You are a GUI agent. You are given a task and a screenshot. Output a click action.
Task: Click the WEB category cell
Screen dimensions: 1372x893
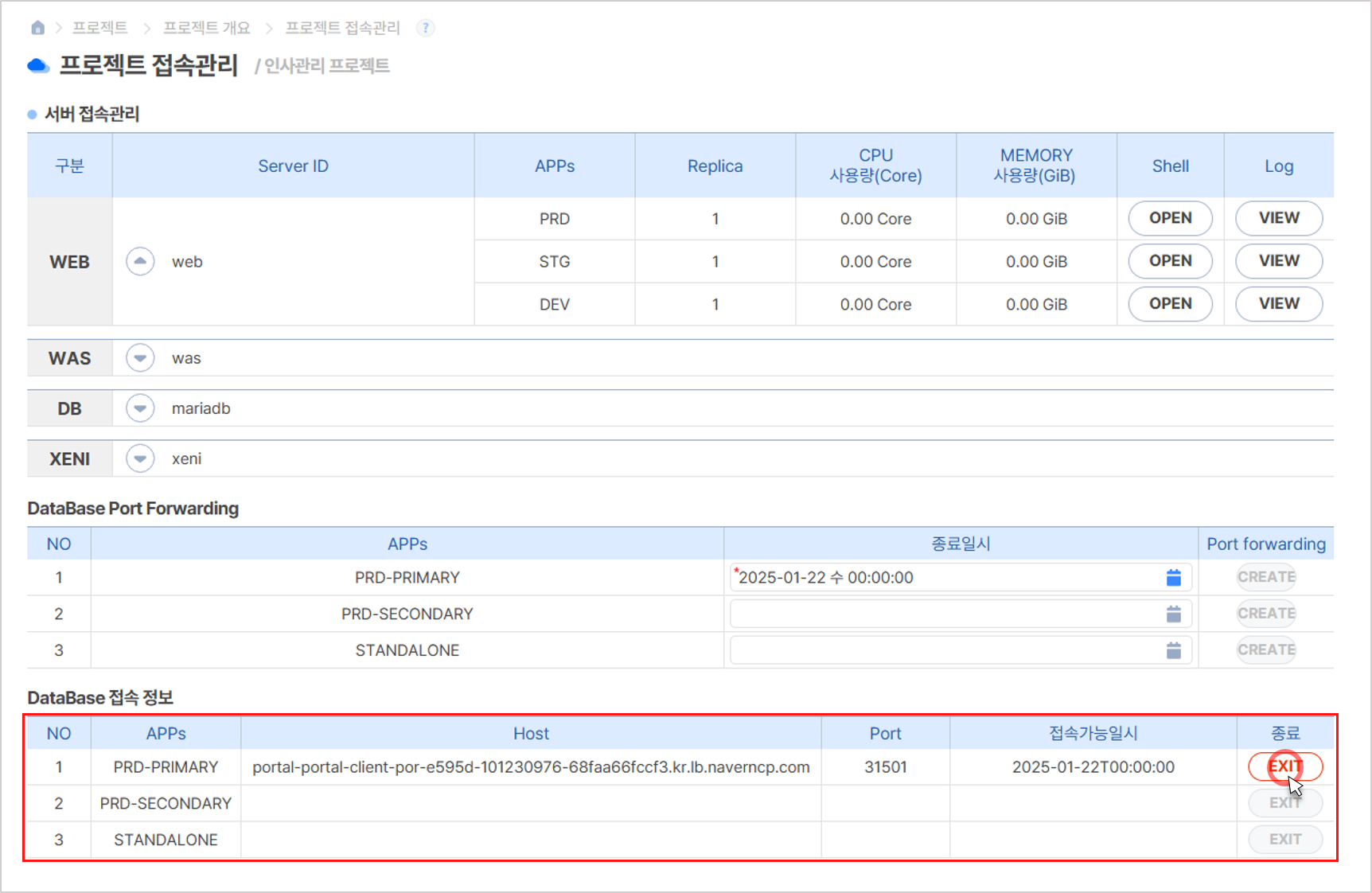pos(69,262)
